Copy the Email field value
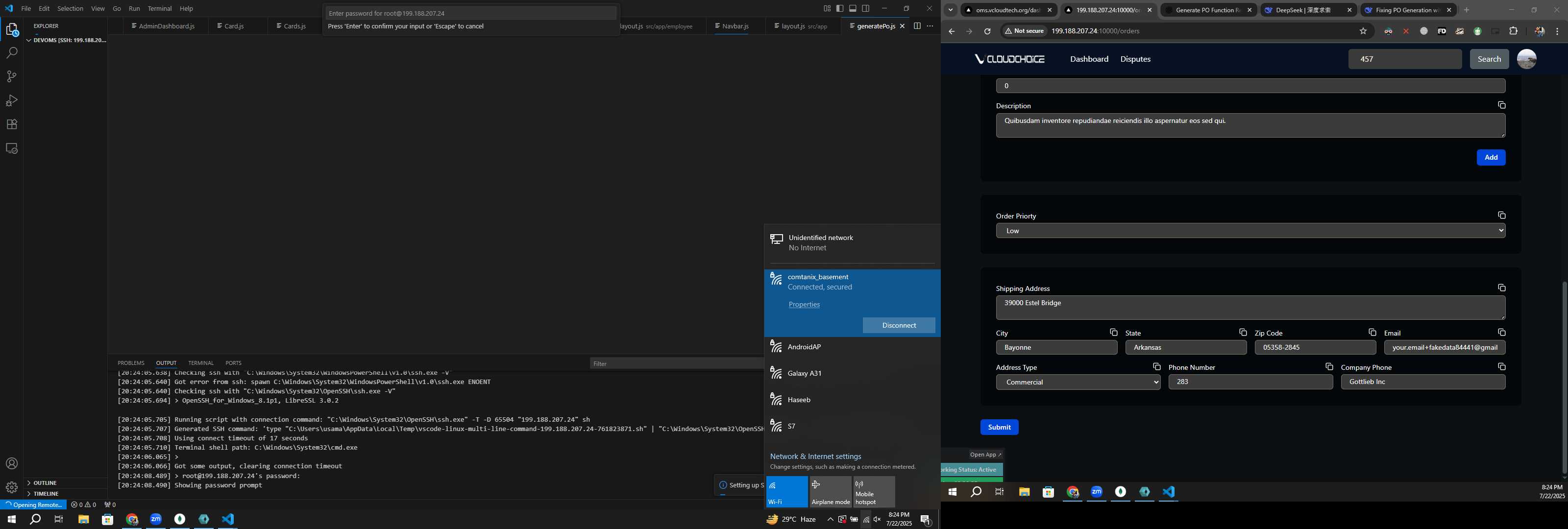1568x529 pixels. (x=1501, y=333)
